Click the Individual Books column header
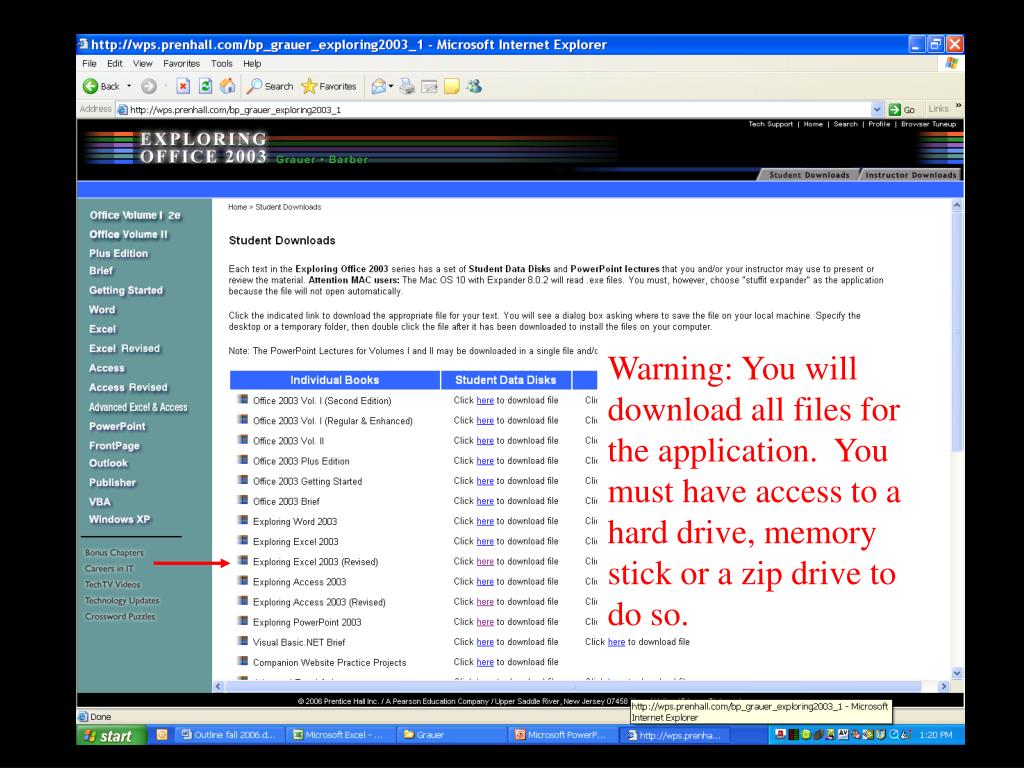1024x768 pixels. (334, 380)
